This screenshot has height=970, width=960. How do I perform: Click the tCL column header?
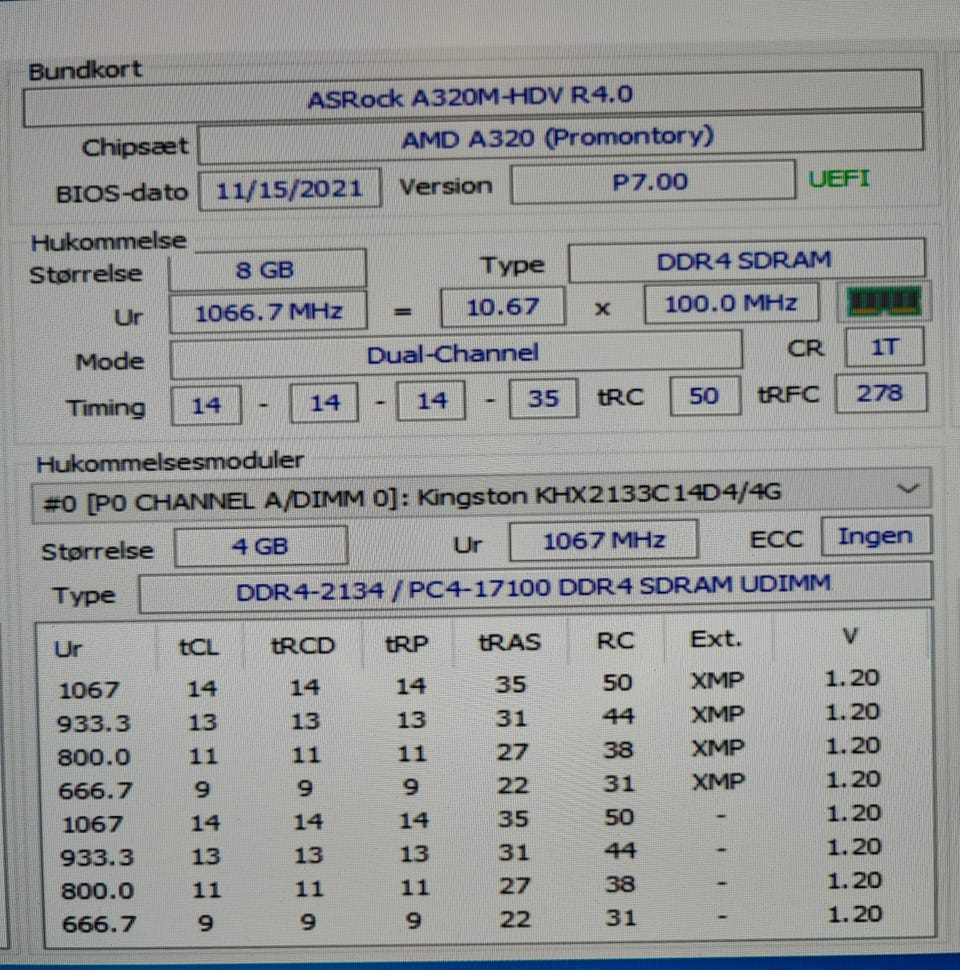coord(199,647)
